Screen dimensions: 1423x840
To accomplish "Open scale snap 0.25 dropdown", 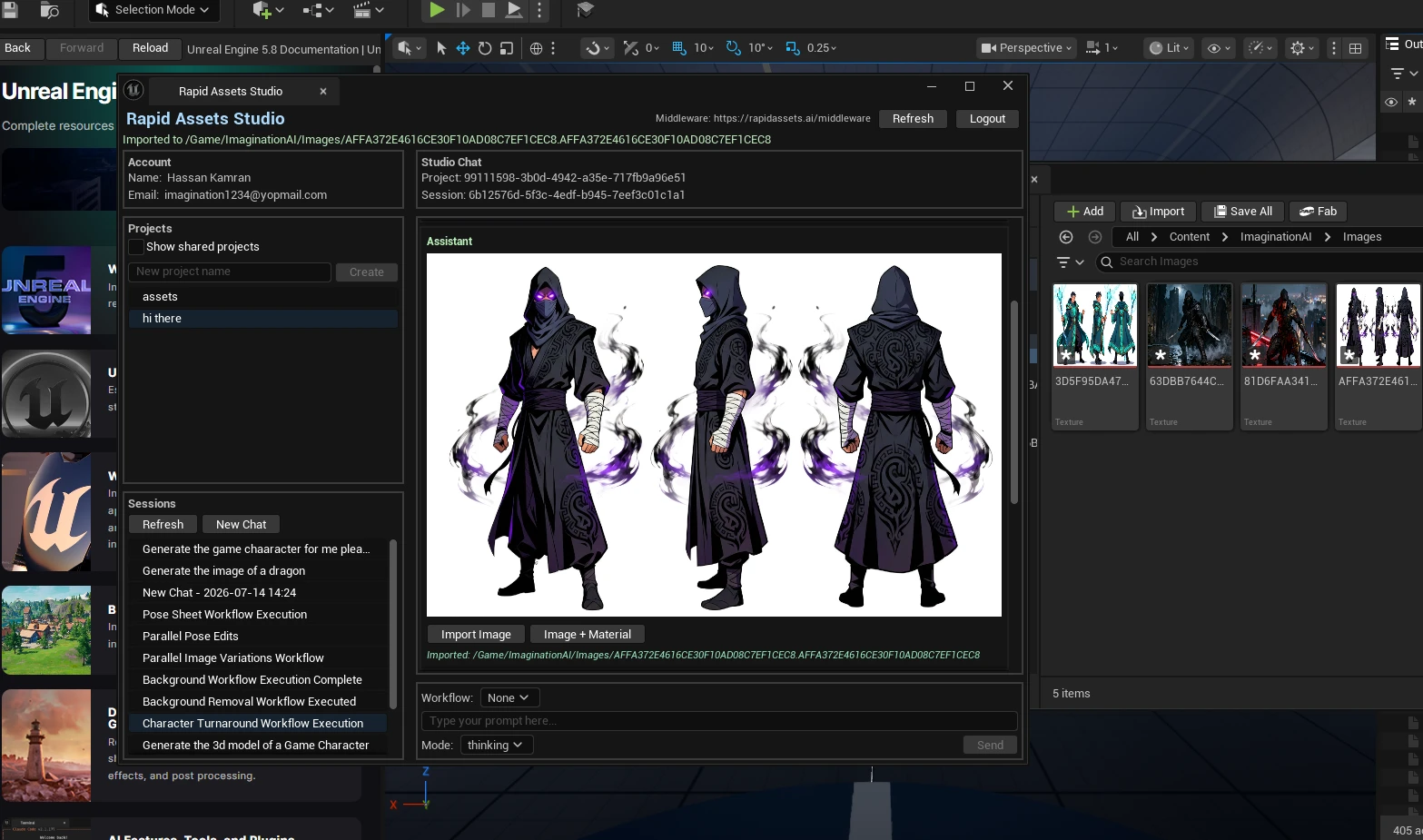I will (822, 48).
